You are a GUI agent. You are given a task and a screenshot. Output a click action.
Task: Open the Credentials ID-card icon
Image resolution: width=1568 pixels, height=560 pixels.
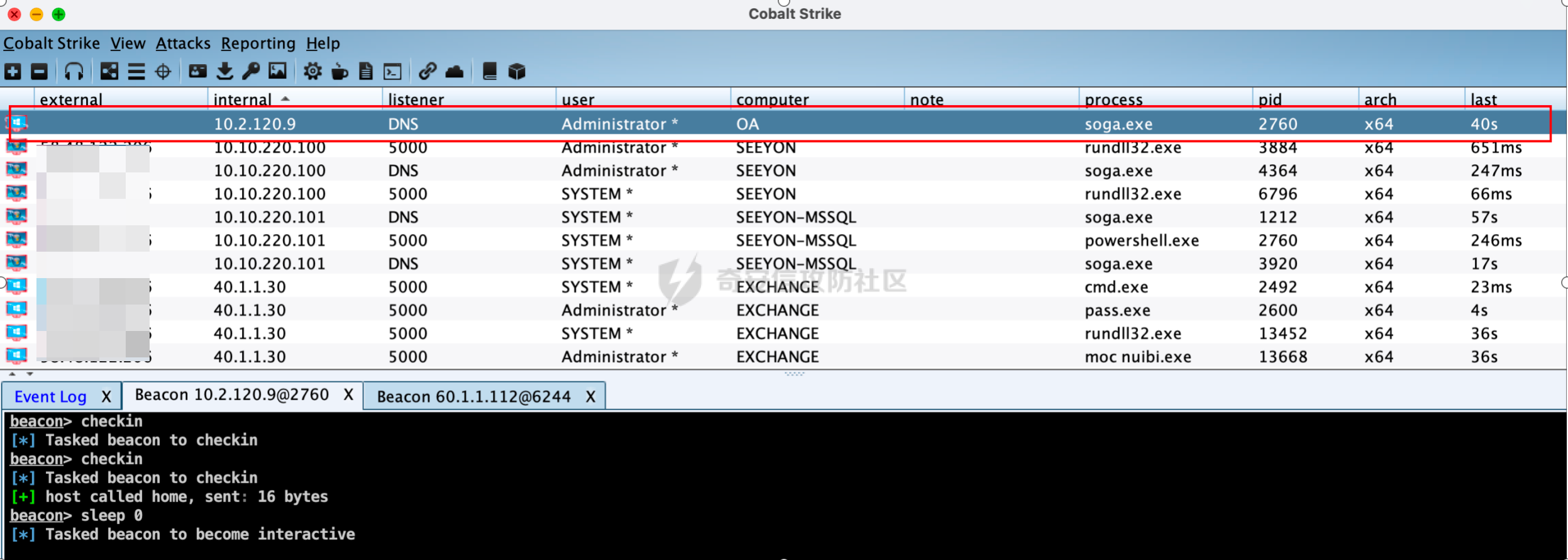click(197, 72)
